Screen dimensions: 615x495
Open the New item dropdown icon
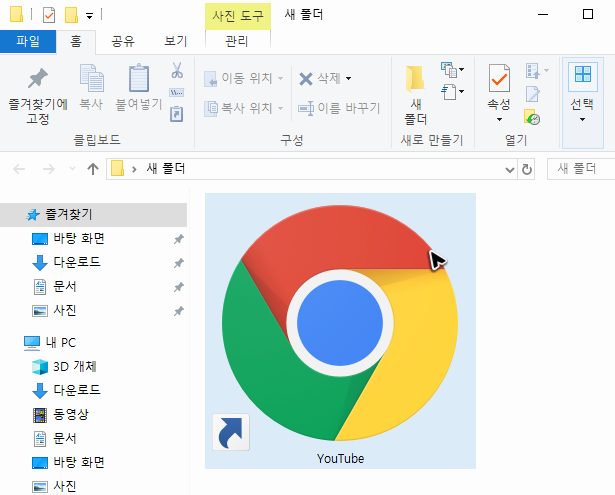click(x=452, y=70)
